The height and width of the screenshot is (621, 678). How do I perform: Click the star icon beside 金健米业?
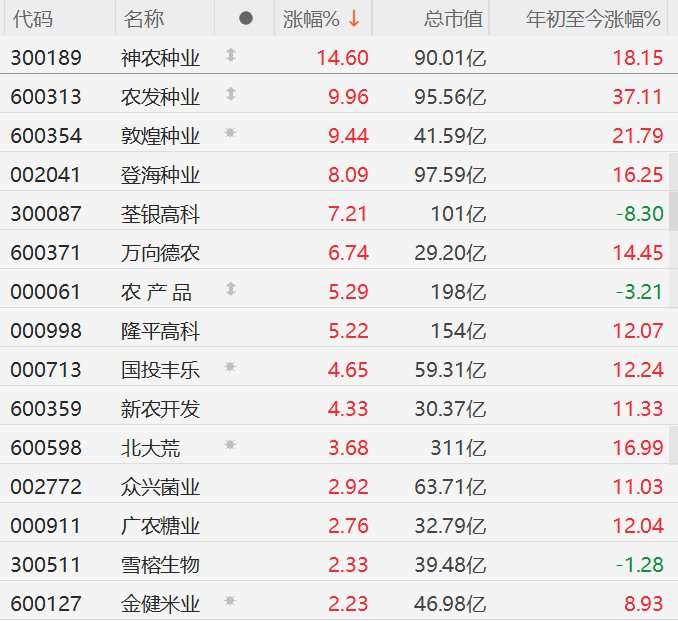(230, 601)
